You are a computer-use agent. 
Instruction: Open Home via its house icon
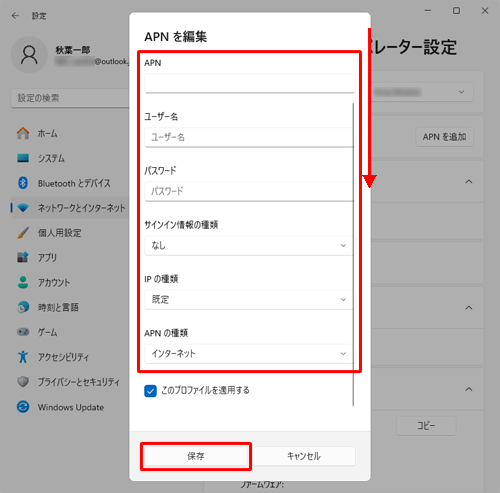(23, 133)
